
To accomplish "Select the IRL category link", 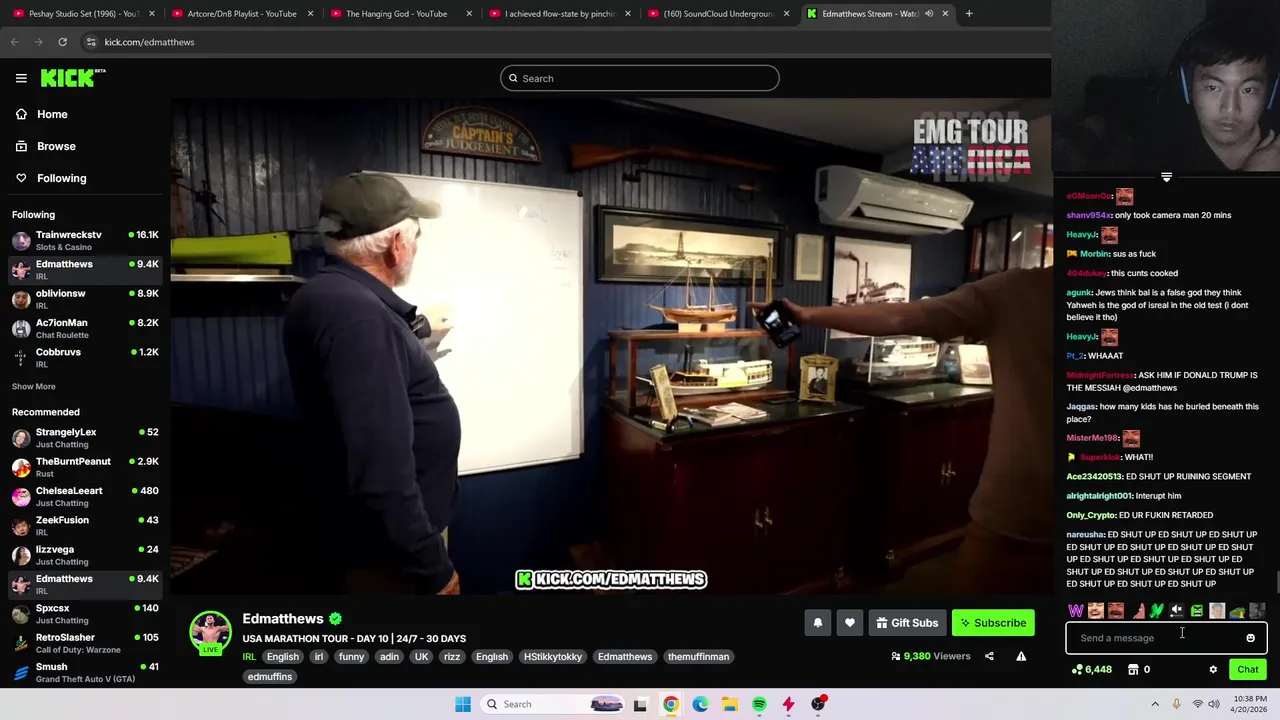I will click(249, 657).
